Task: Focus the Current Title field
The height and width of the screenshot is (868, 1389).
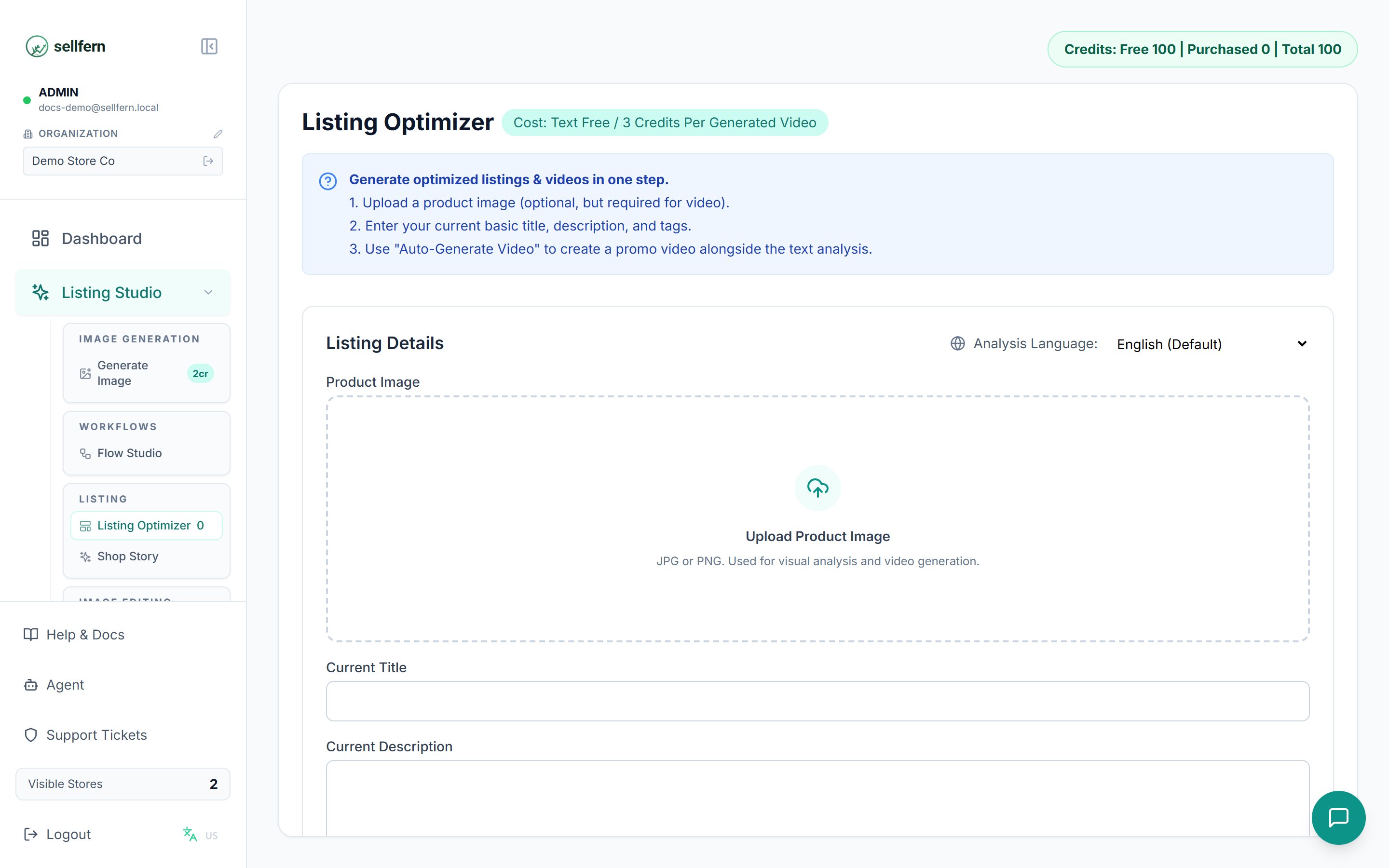Action: click(x=817, y=701)
